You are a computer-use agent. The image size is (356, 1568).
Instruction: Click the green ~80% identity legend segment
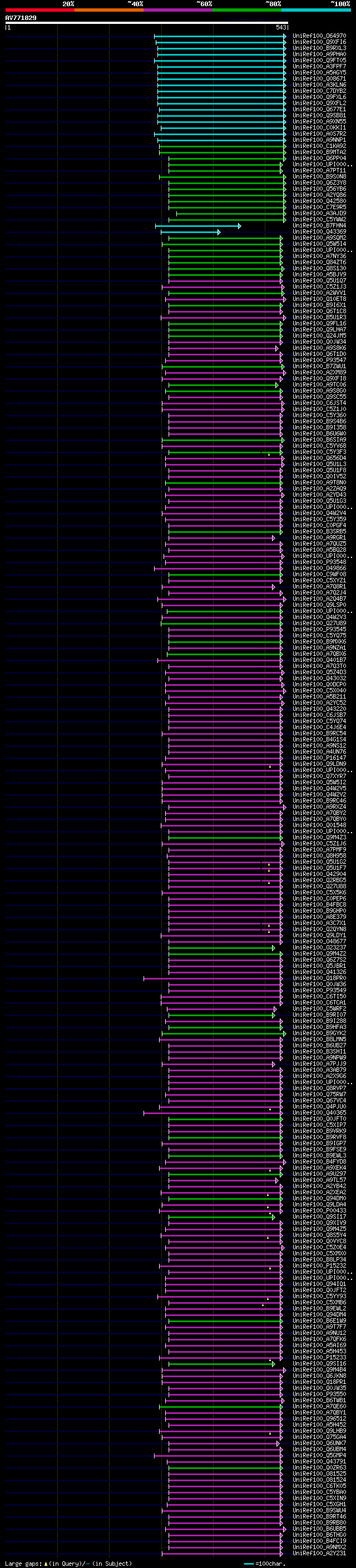[x=247, y=10]
